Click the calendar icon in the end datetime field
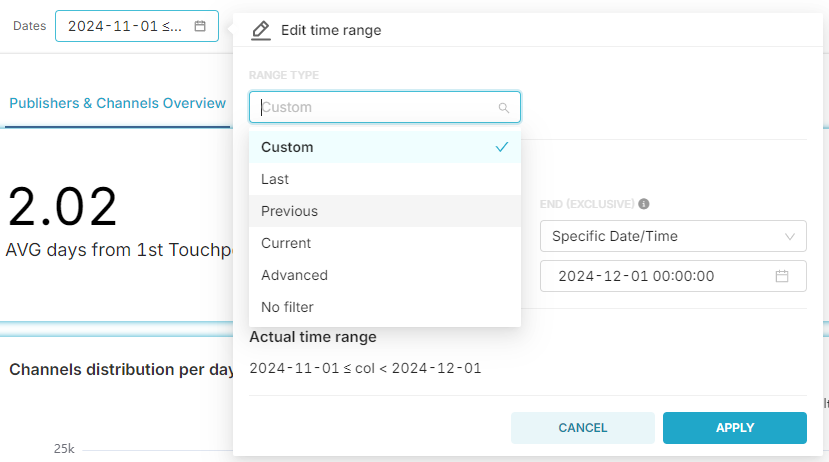829x462 pixels. coord(783,276)
